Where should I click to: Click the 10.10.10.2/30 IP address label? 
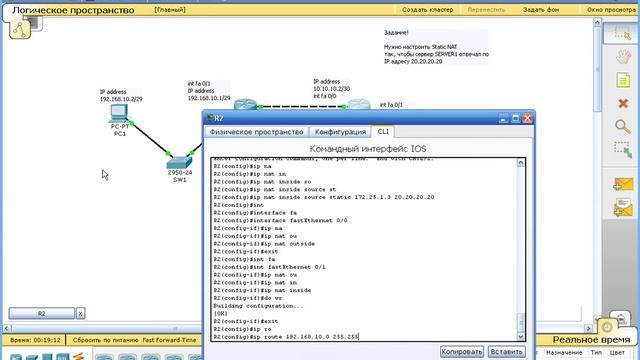pos(331,89)
